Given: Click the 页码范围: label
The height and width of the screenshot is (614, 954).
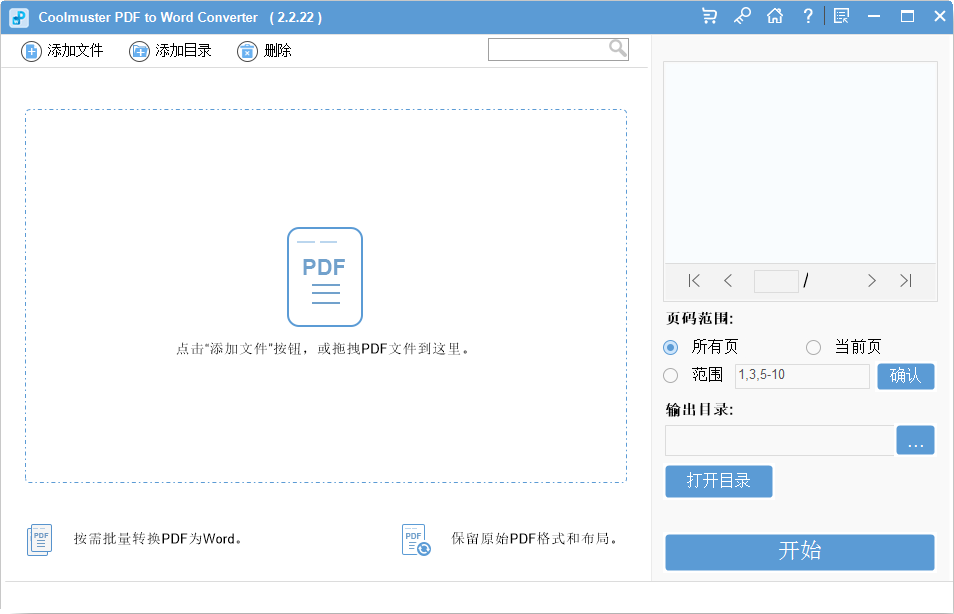Looking at the screenshot, I should tap(699, 318).
